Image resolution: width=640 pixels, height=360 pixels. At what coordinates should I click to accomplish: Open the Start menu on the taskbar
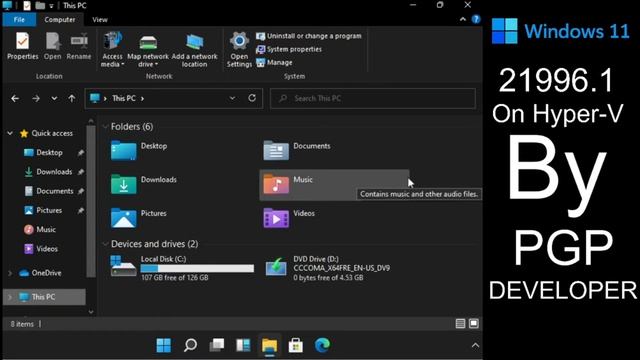tap(164, 345)
